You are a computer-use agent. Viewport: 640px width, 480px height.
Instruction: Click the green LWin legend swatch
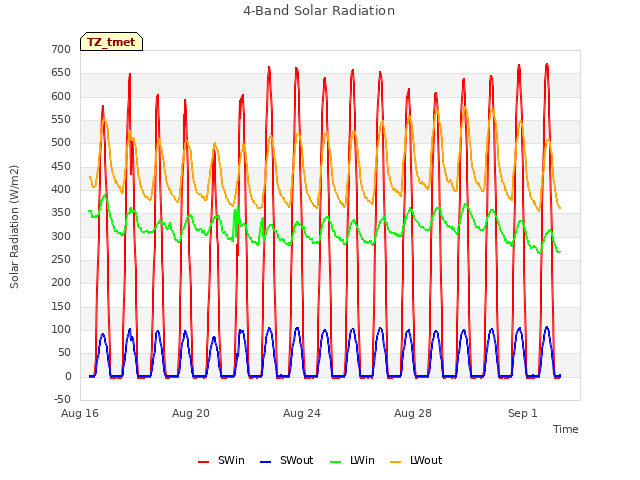point(336,462)
